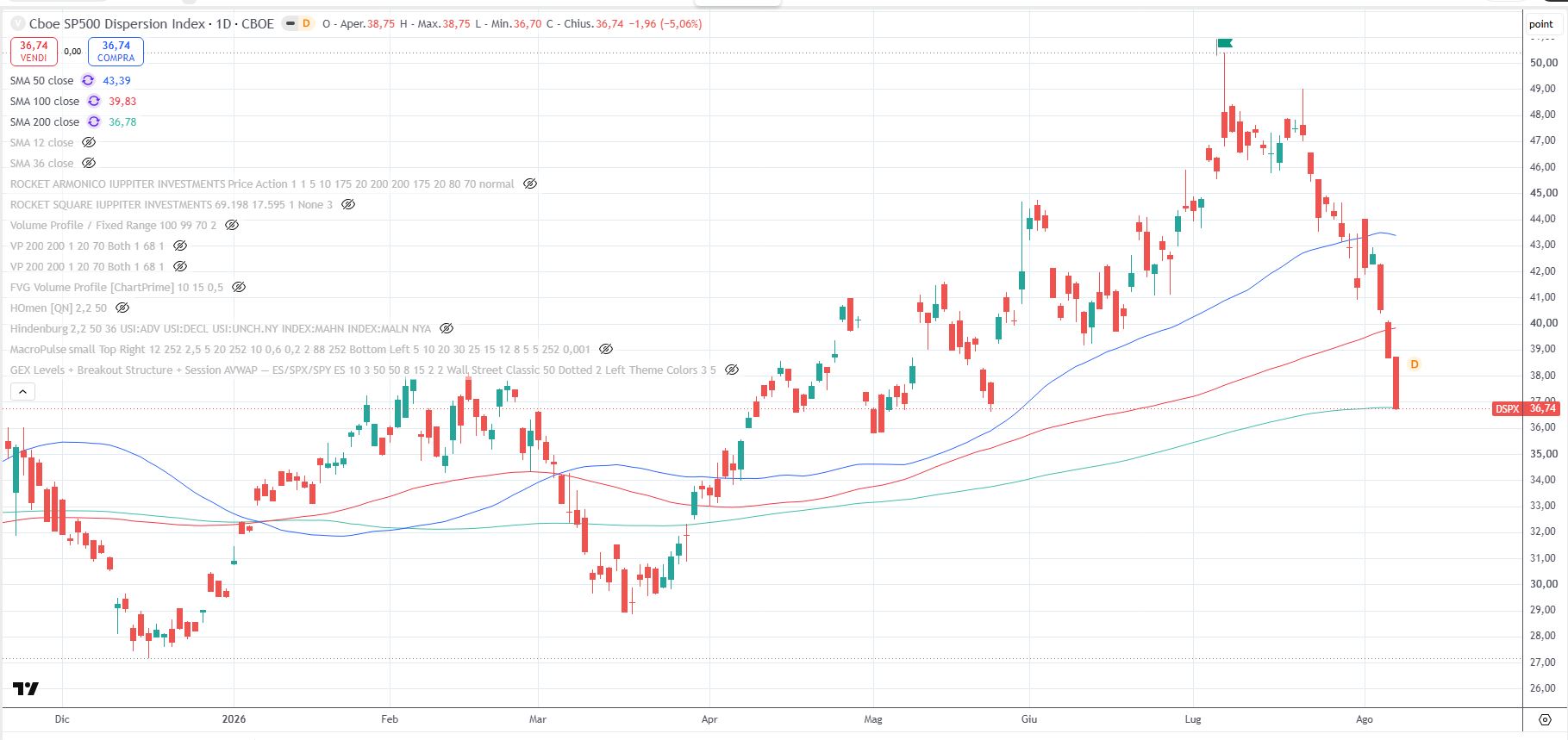This screenshot has width=1568, height=740.
Task: Select the SMA 100 close legend label
Action: click(x=45, y=101)
